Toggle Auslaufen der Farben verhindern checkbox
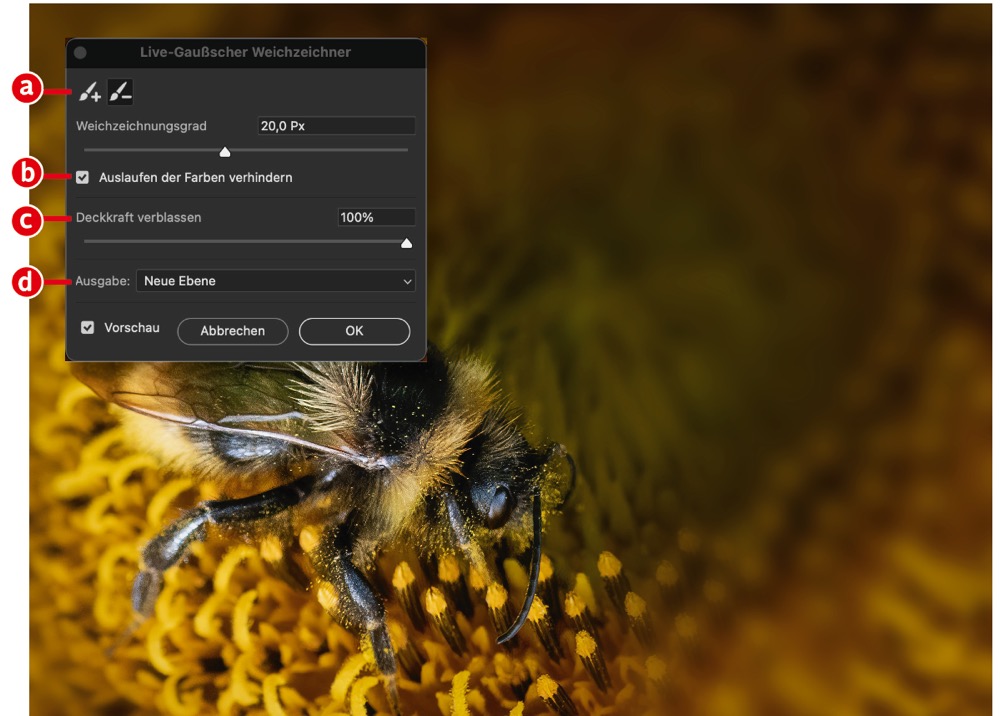This screenshot has height=716, width=1000. pyautogui.click(x=82, y=177)
